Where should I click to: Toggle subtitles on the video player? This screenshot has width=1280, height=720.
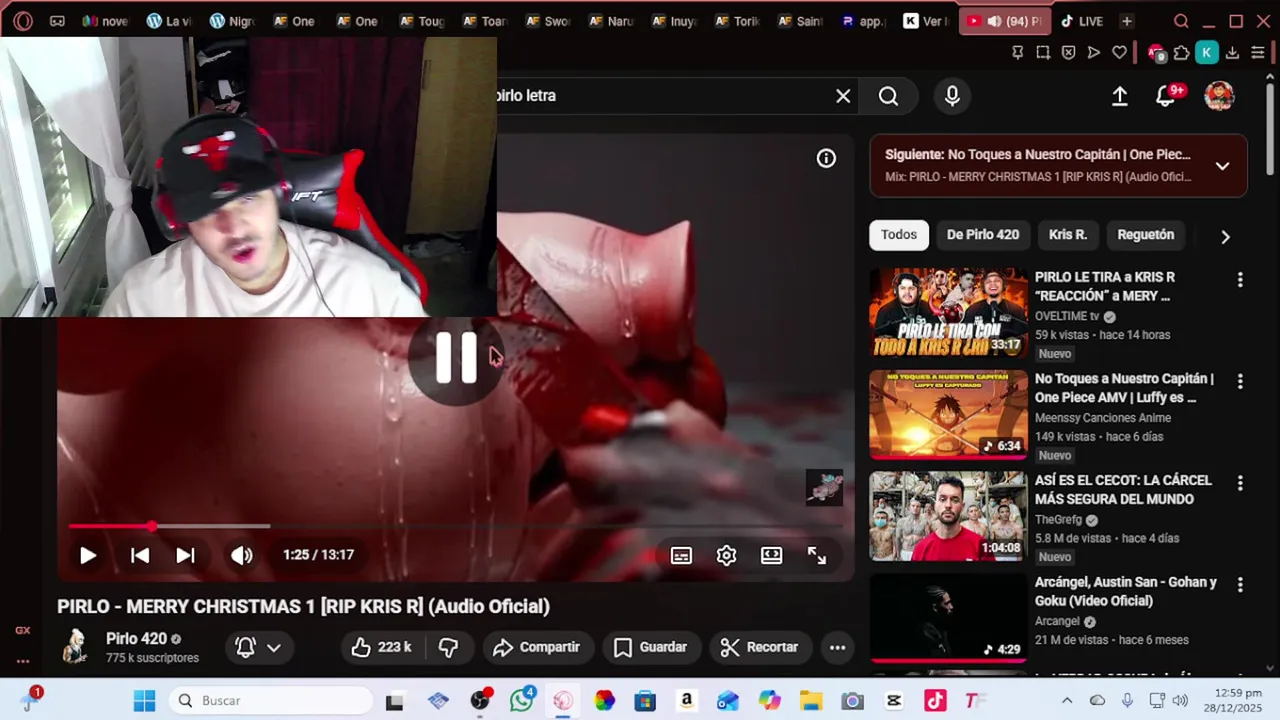(x=681, y=555)
